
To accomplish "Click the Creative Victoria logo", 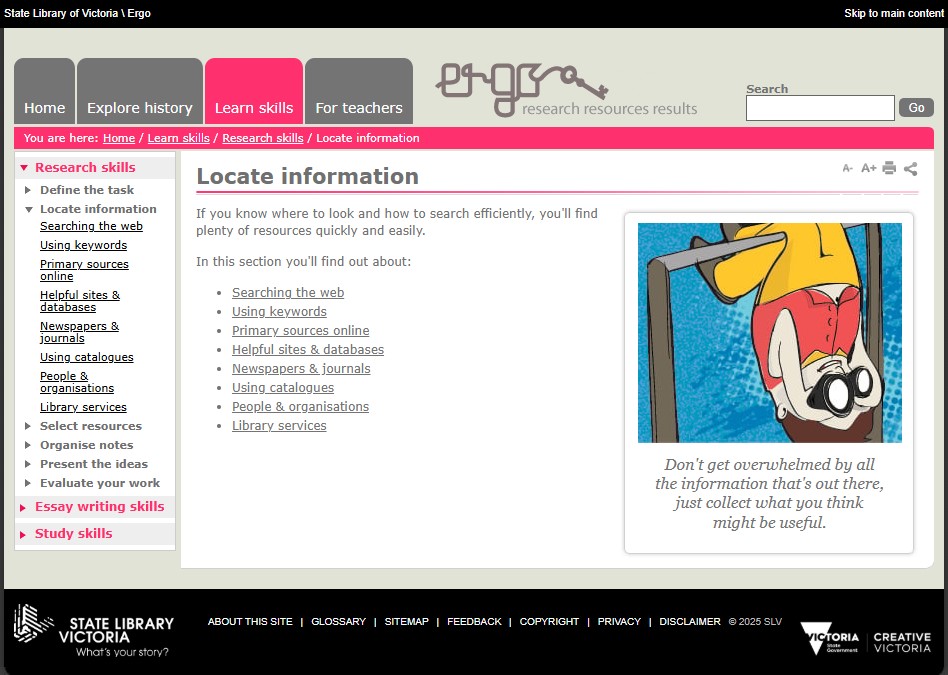I will click(901, 642).
